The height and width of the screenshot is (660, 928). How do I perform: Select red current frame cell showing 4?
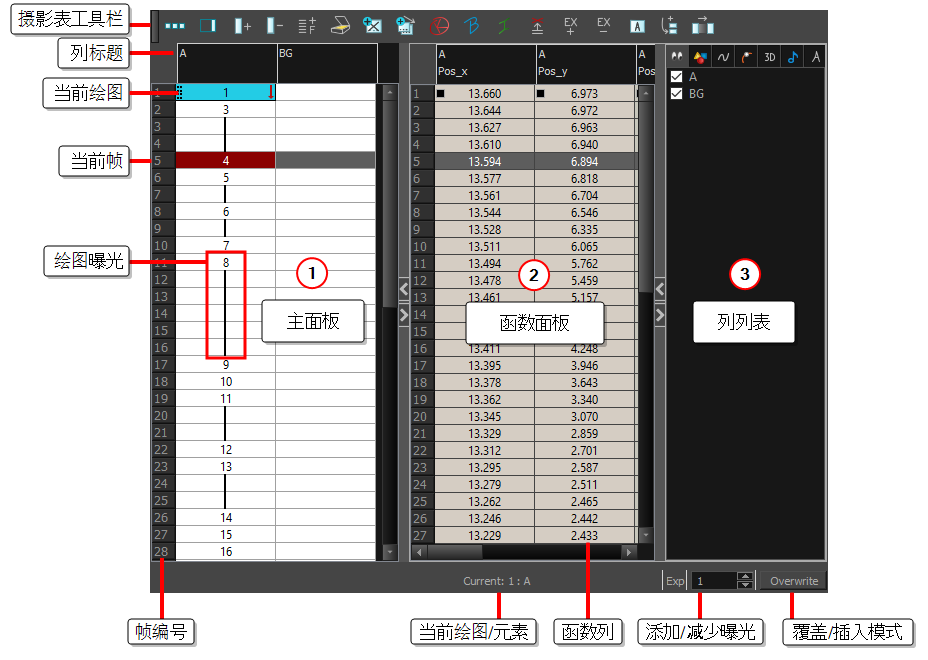pyautogui.click(x=225, y=160)
